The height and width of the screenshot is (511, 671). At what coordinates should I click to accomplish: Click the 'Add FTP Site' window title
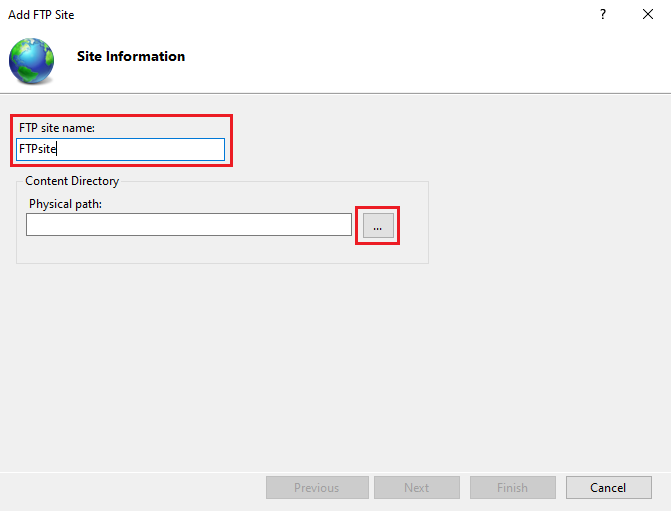(41, 15)
